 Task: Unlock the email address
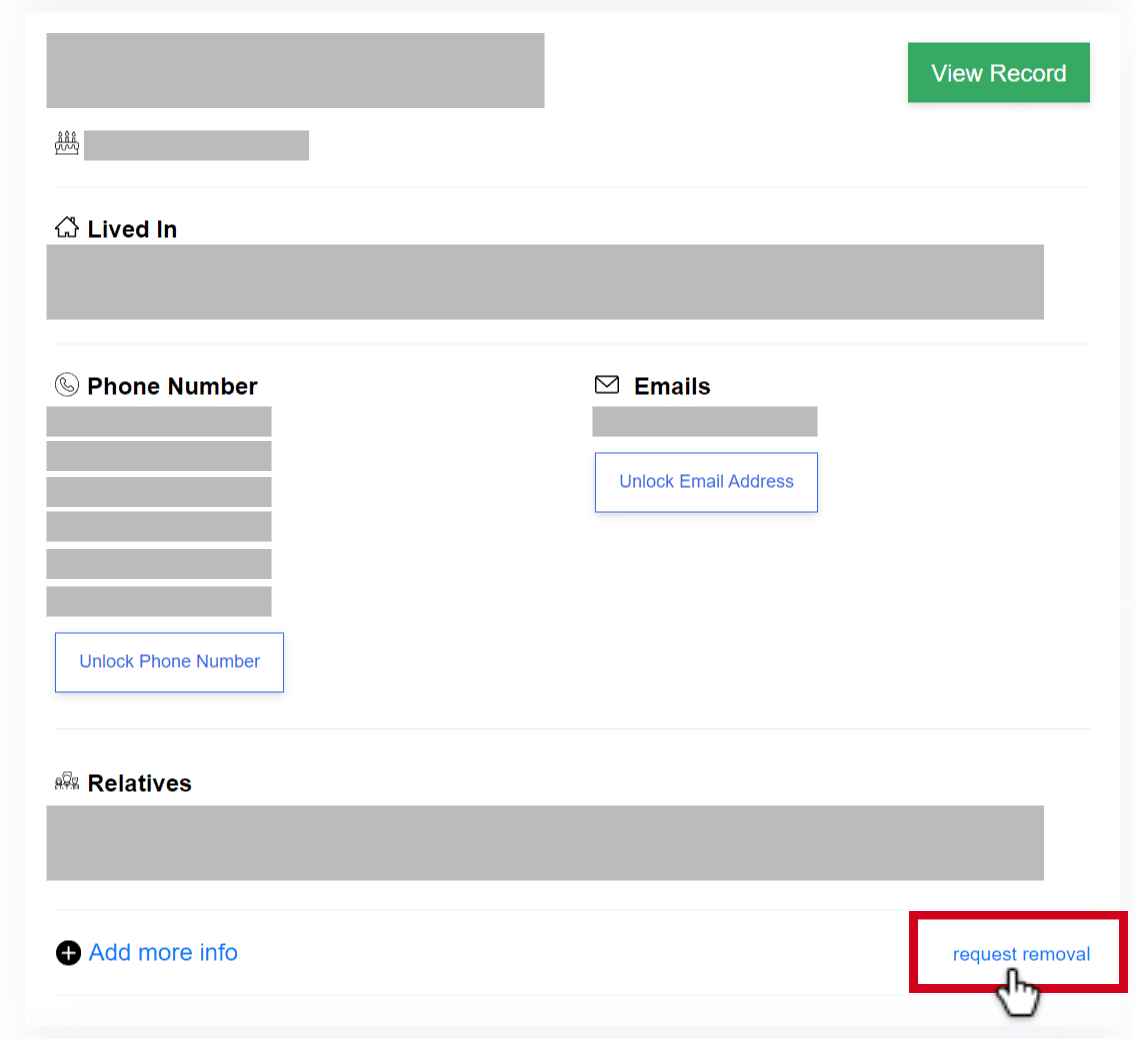tap(706, 482)
